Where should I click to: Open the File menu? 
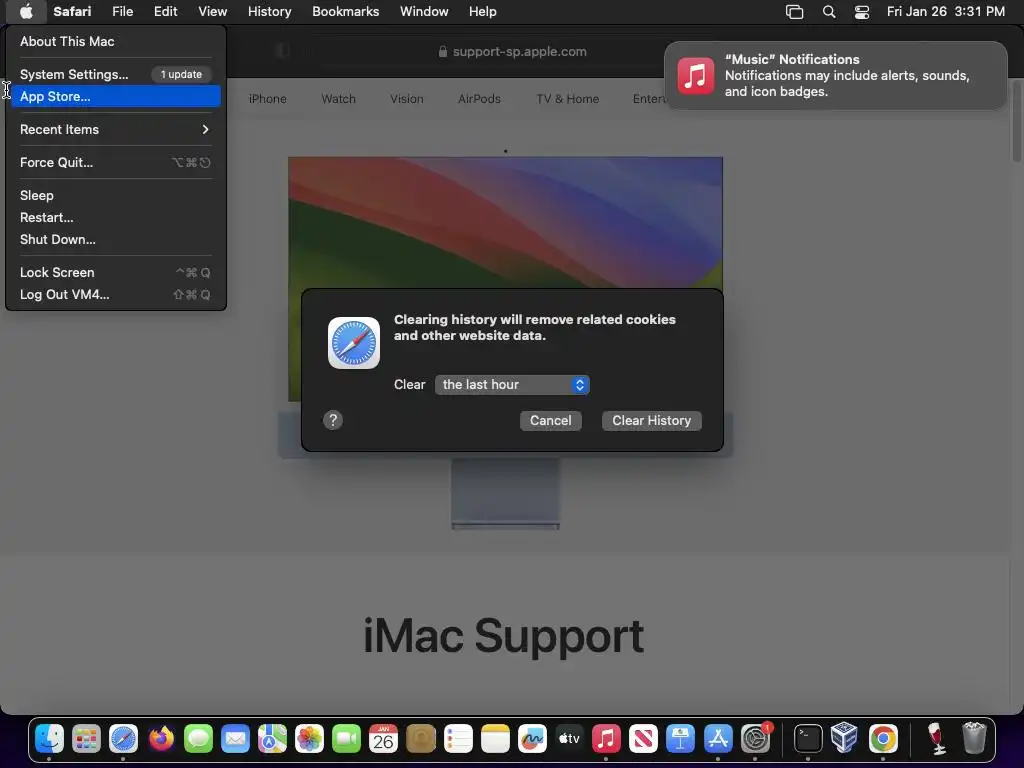tap(122, 12)
